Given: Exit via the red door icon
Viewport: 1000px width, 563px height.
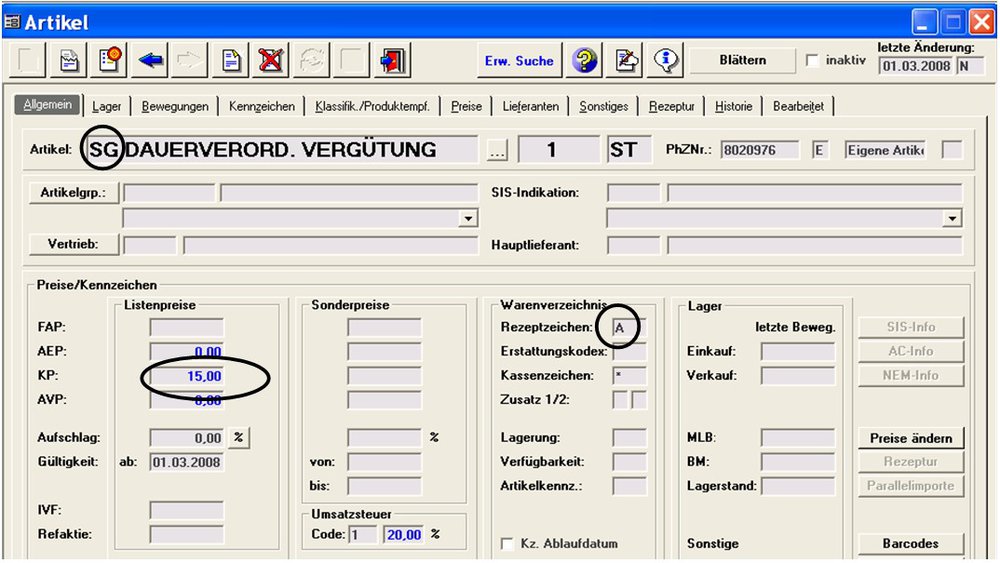Looking at the screenshot, I should click(392, 61).
